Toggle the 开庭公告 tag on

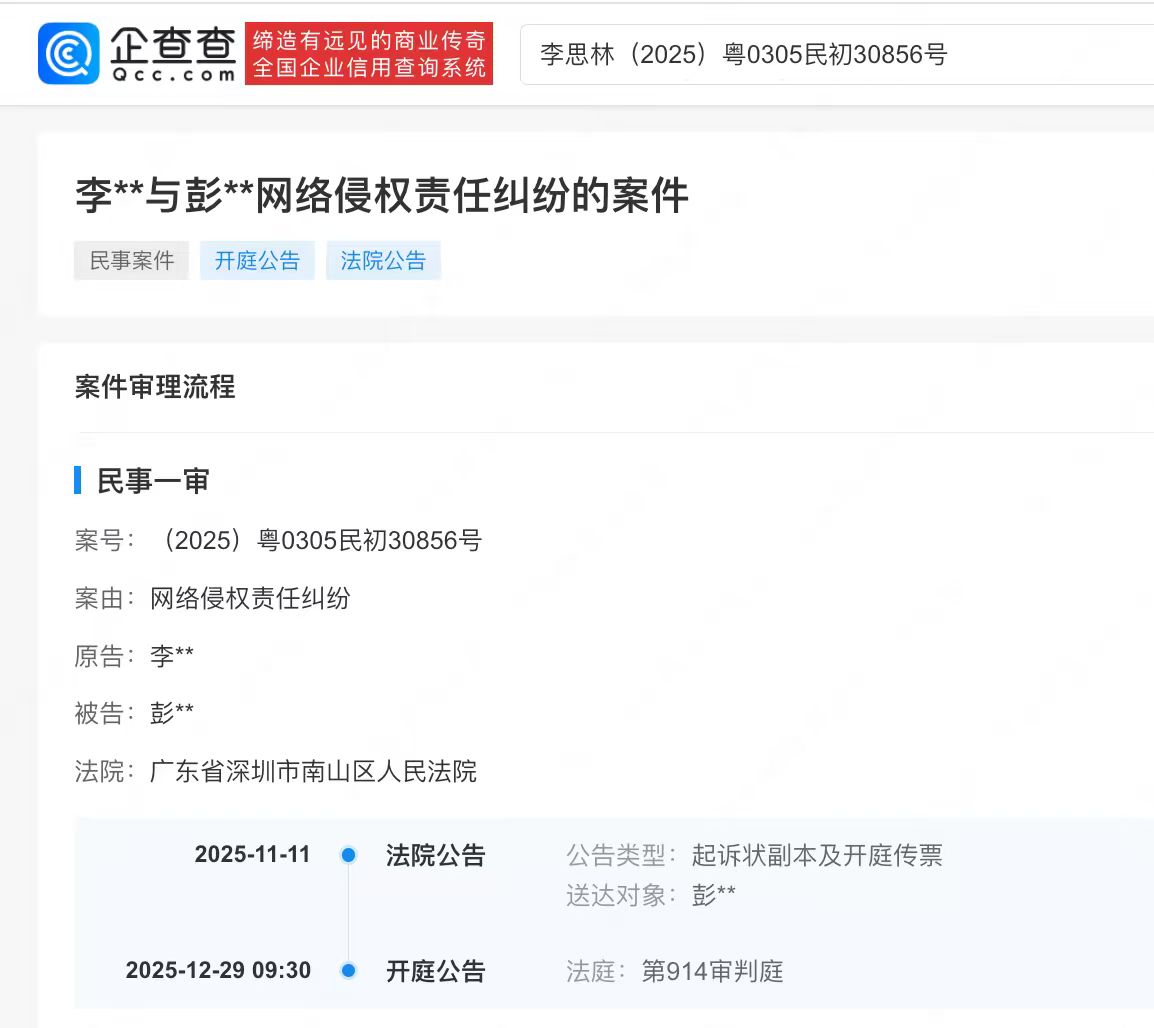[257, 260]
